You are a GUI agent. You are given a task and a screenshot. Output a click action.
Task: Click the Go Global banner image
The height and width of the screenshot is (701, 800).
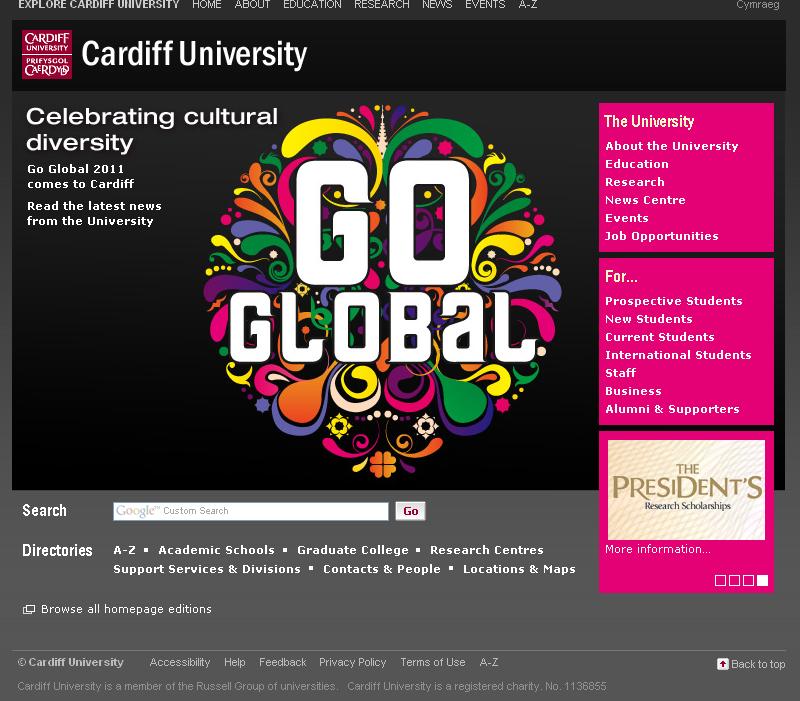(382, 291)
